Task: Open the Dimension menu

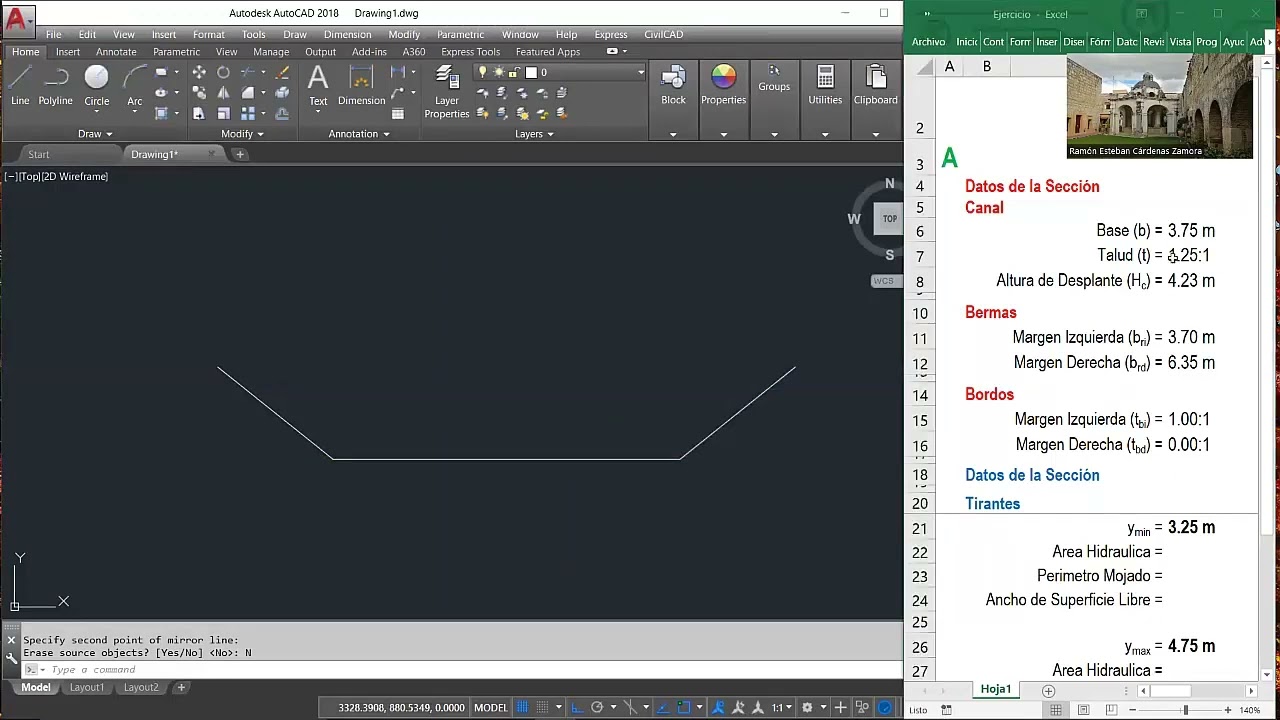Action: tap(347, 34)
